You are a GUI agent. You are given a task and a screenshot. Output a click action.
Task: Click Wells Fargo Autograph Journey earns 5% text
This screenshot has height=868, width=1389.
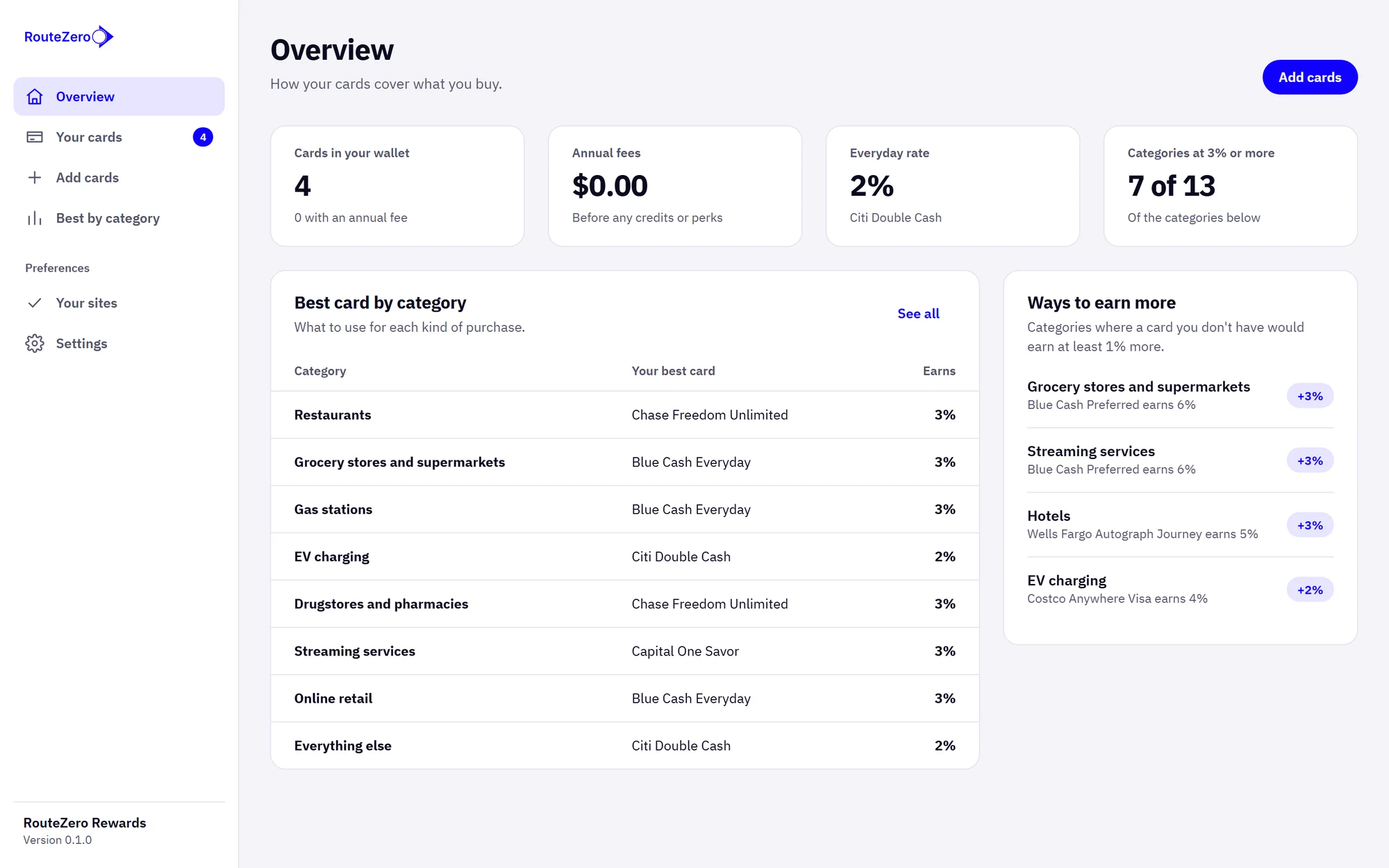click(x=1142, y=534)
